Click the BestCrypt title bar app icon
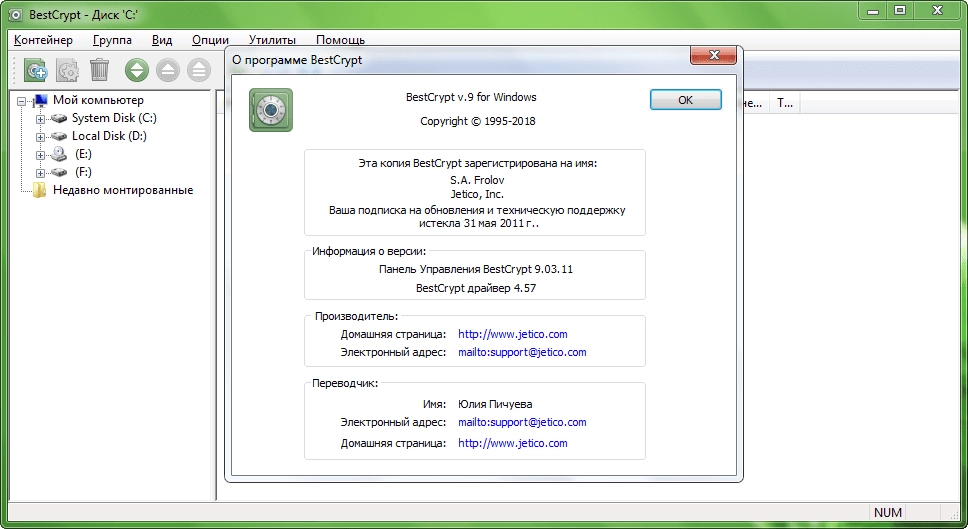This screenshot has height=529, width=968. click(15, 14)
